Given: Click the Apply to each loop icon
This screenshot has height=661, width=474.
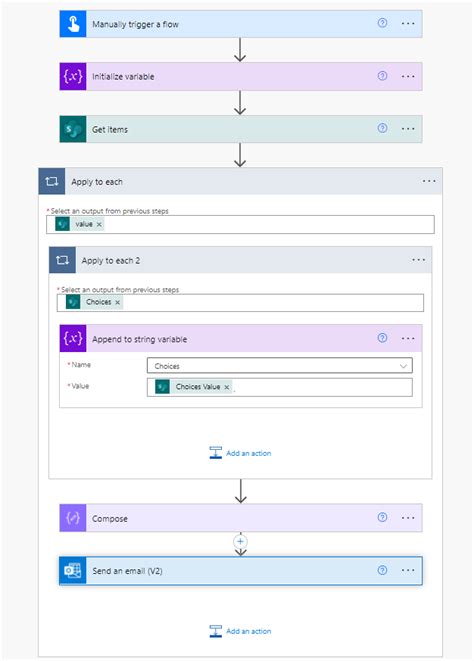Looking at the screenshot, I should pyautogui.click(x=52, y=181).
